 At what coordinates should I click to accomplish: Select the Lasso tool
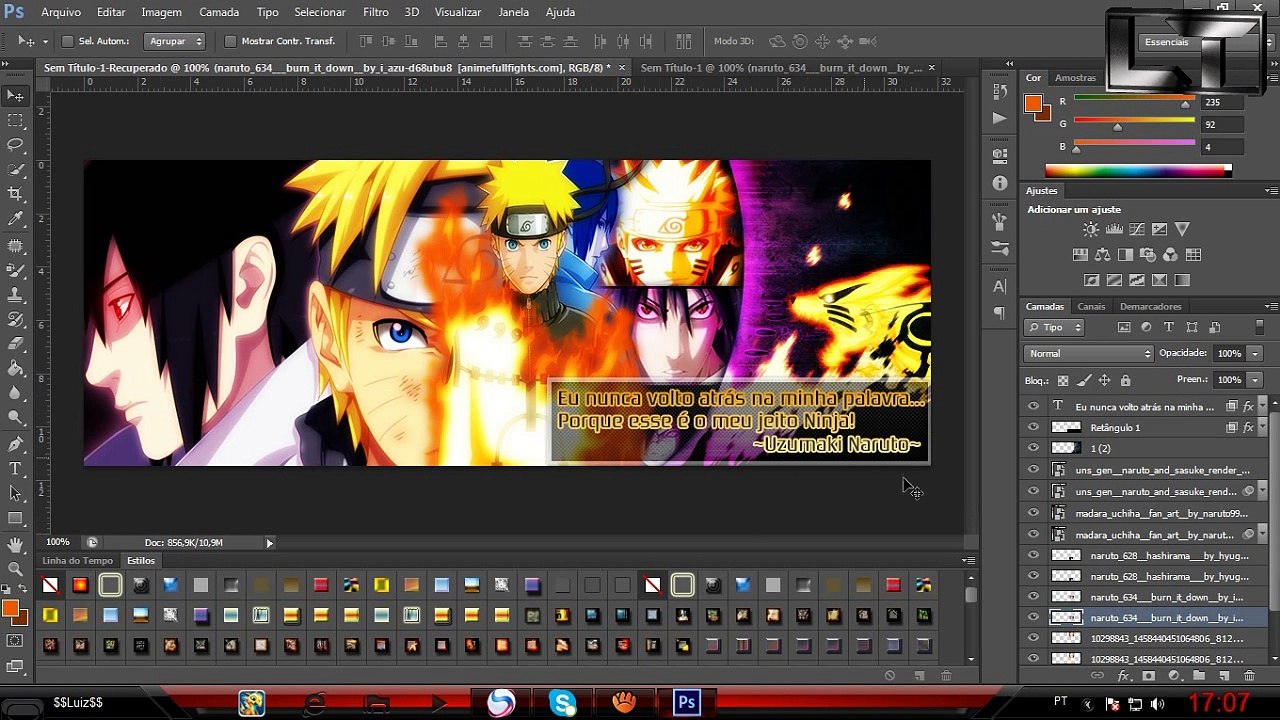[16, 145]
